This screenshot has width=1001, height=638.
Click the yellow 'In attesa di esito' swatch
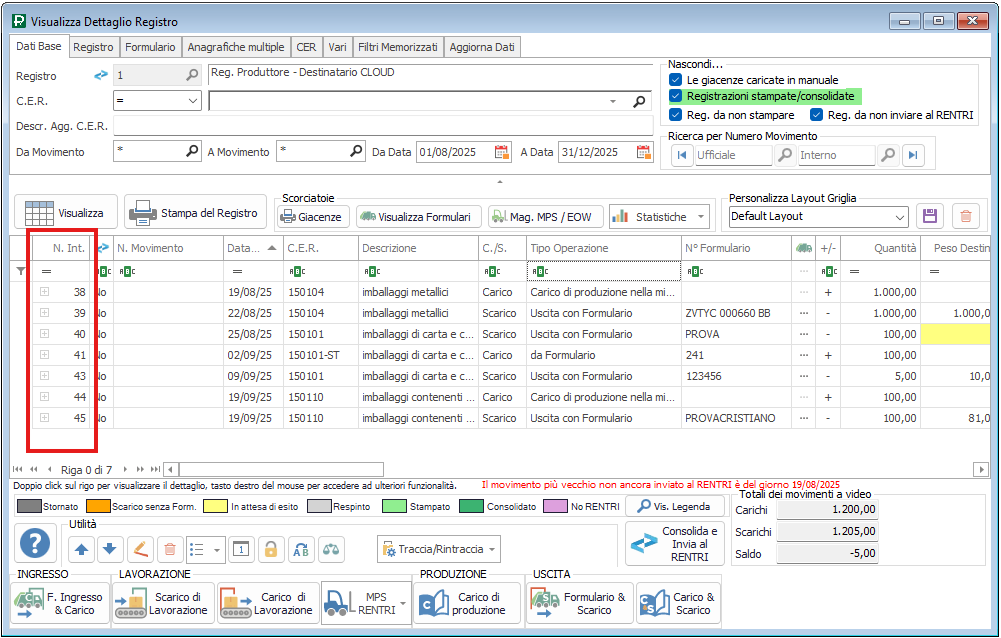[x=215, y=507]
